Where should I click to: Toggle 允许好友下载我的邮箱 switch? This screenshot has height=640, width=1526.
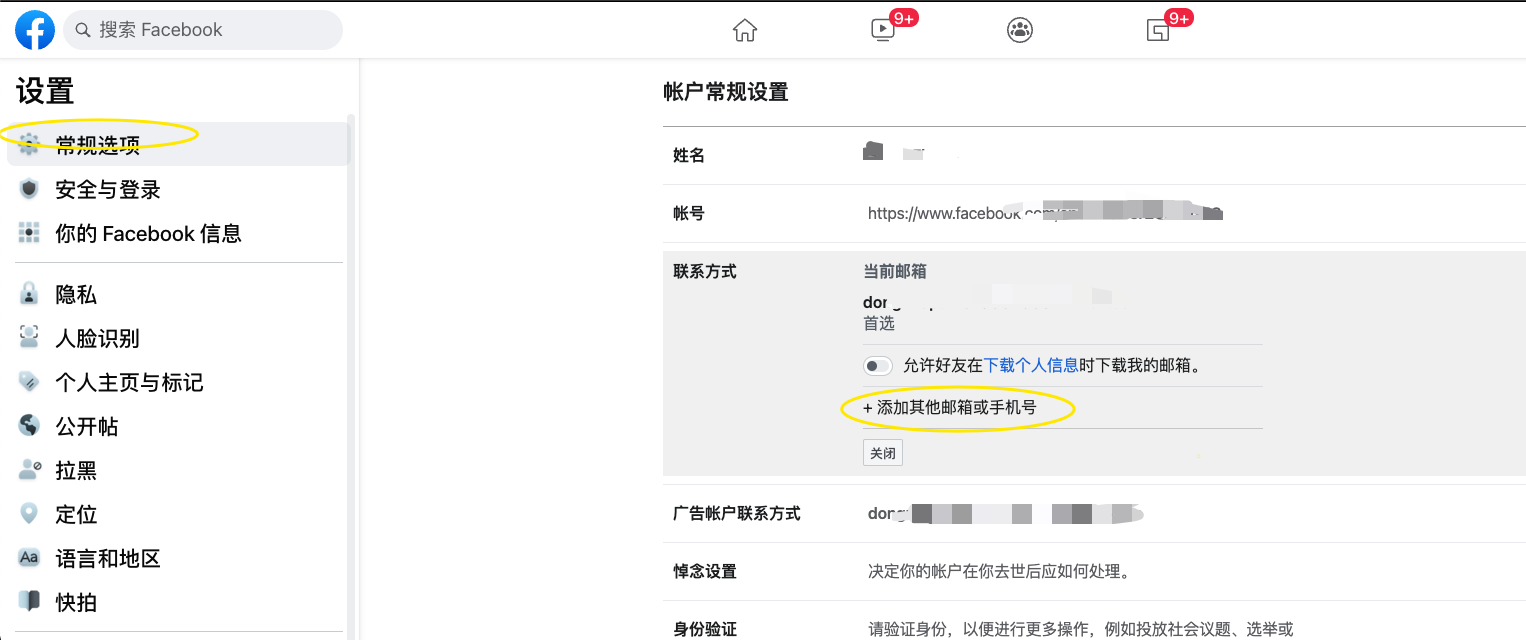tap(878, 366)
